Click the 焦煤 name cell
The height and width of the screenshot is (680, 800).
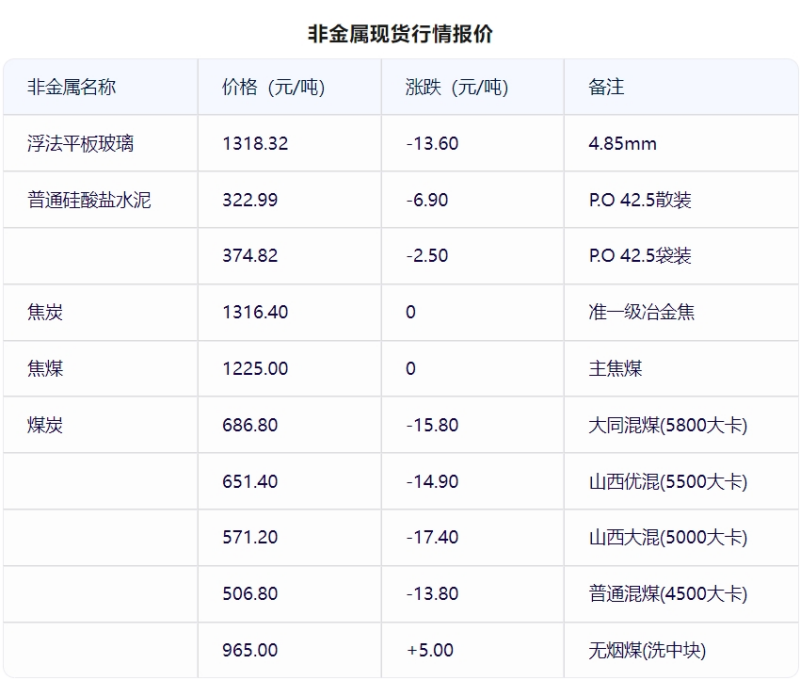tap(45, 368)
